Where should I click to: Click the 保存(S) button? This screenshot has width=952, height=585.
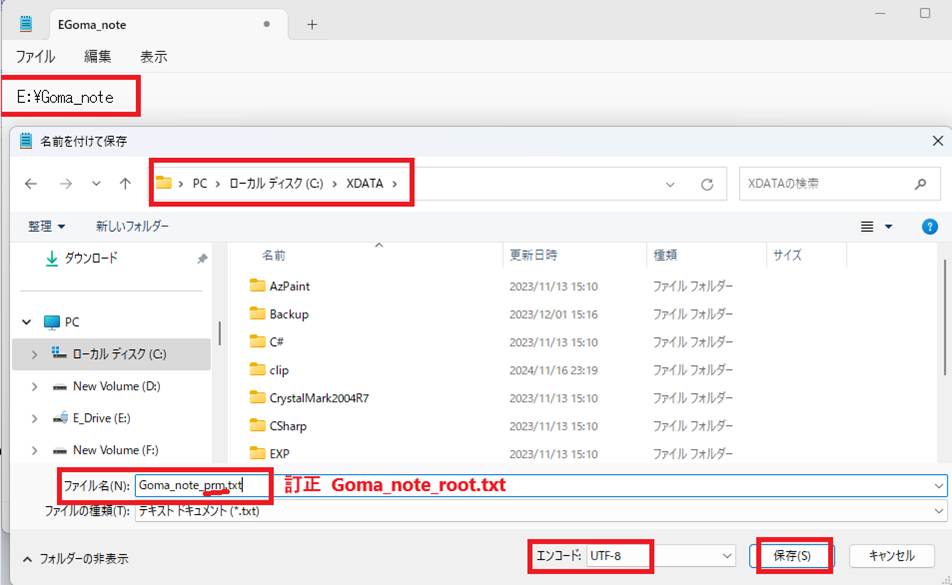tap(792, 555)
